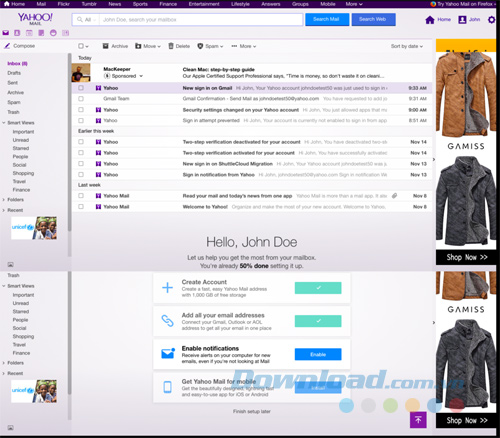Open the select-all dropdown arrow
Viewport: 500px width, 438px height.
[x=87, y=46]
